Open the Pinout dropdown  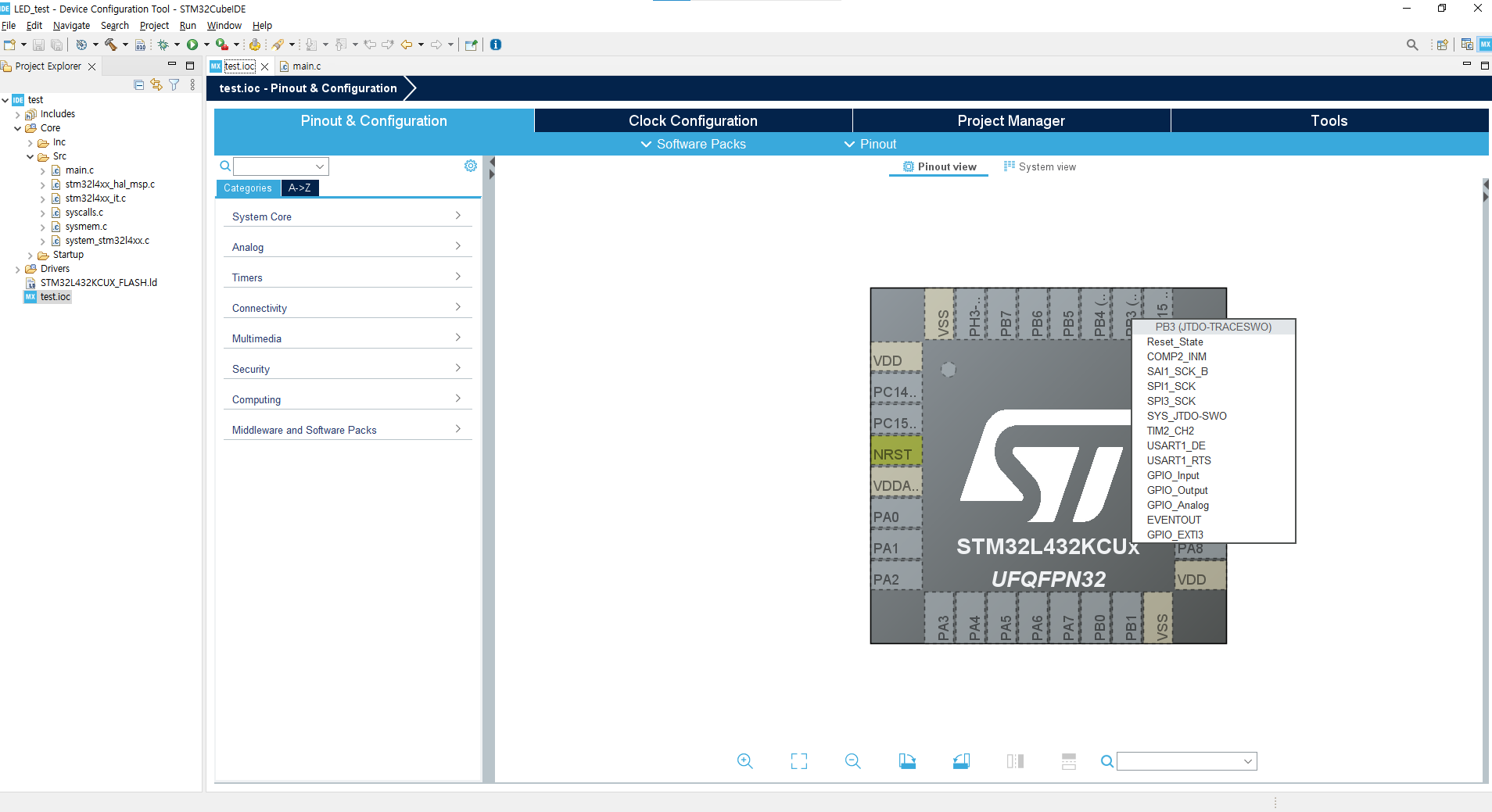870,144
